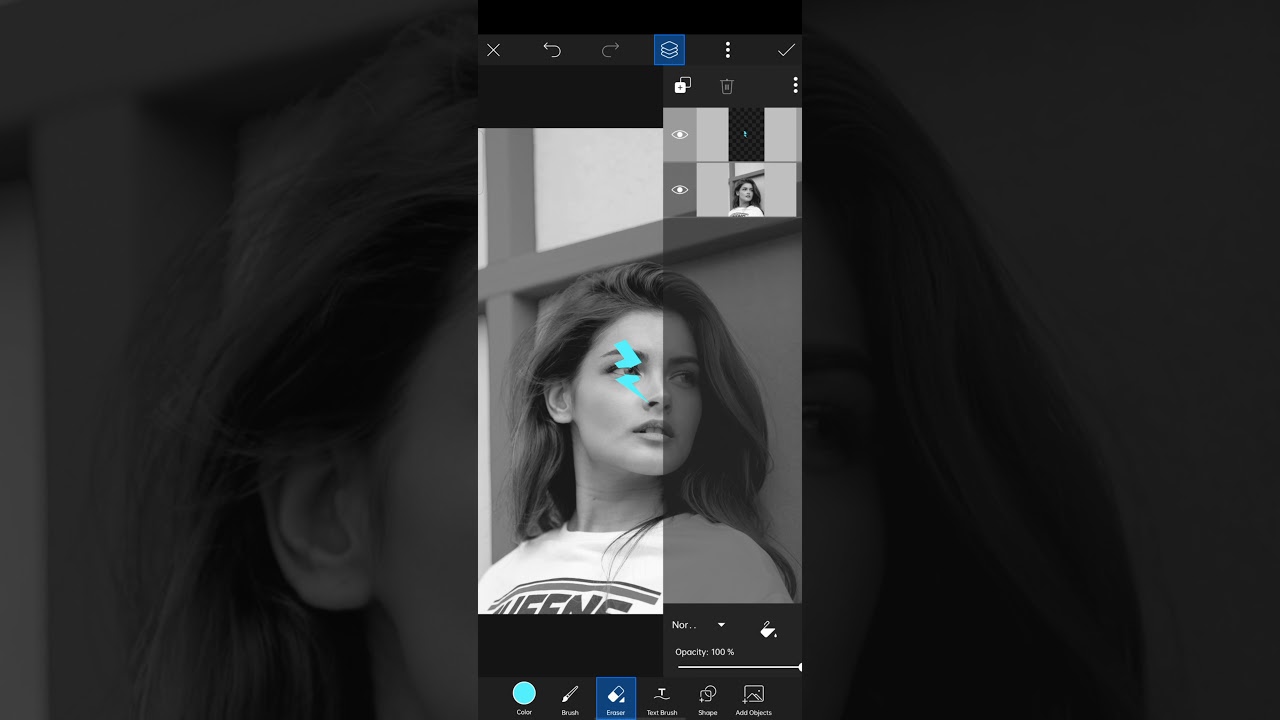1280x720 pixels.
Task: Select the Eraser tool
Action: tap(616, 698)
